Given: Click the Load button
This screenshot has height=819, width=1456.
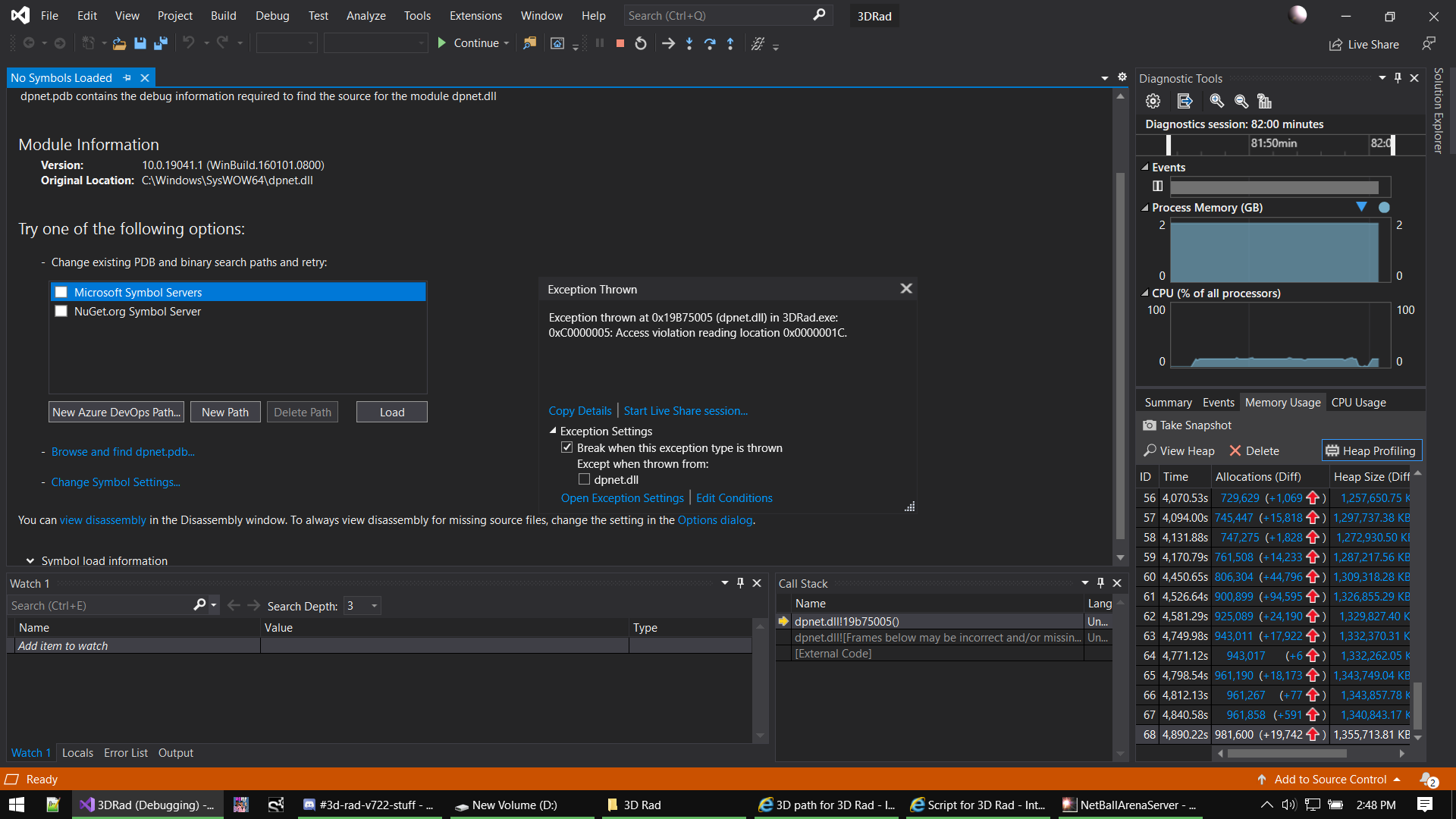Looking at the screenshot, I should (392, 412).
